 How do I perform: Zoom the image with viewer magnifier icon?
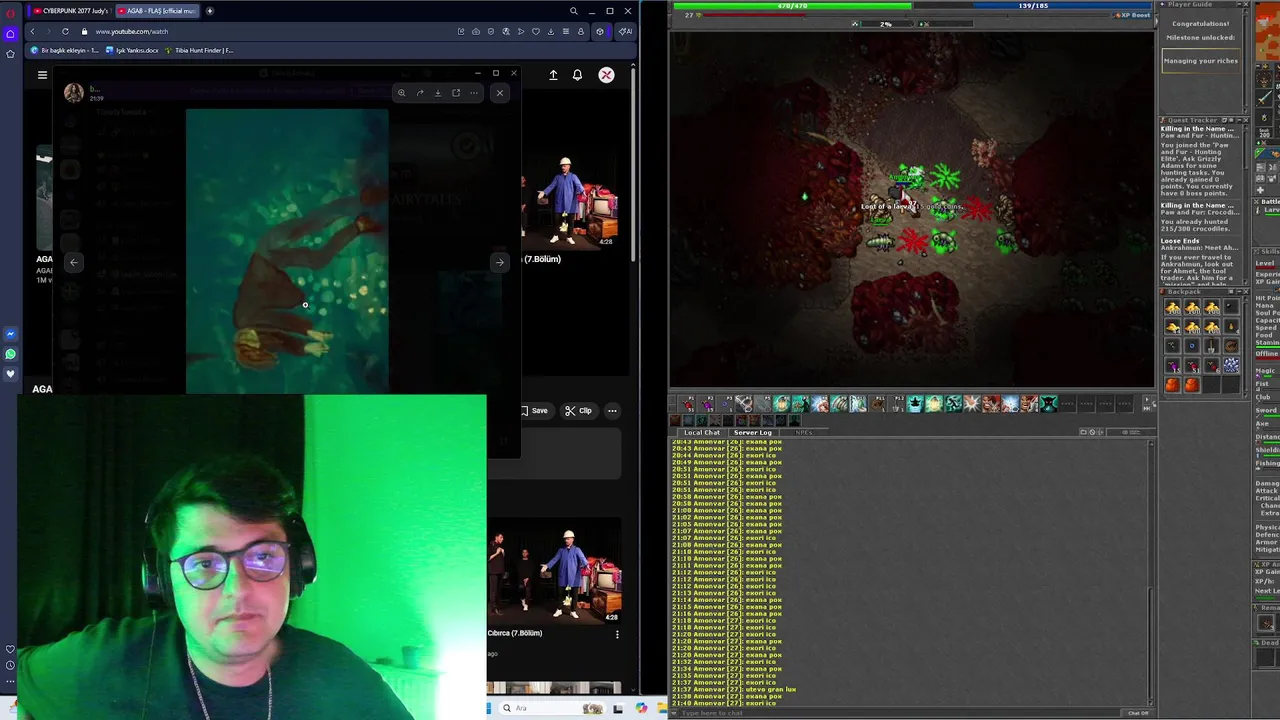pos(401,93)
